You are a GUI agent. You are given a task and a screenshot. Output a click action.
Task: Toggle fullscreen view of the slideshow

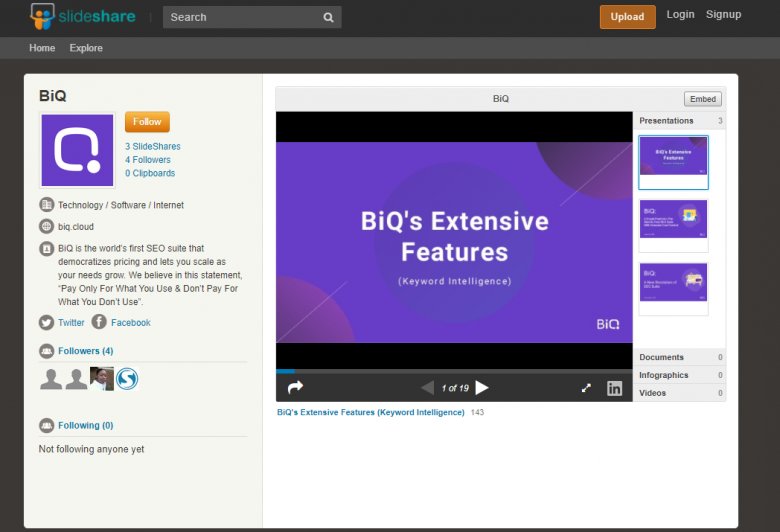pos(586,388)
